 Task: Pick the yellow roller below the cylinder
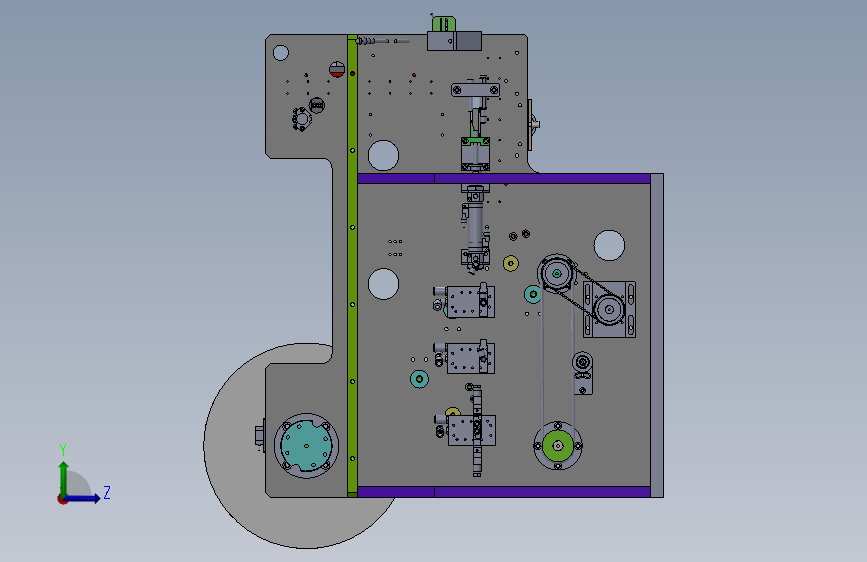click(511, 263)
